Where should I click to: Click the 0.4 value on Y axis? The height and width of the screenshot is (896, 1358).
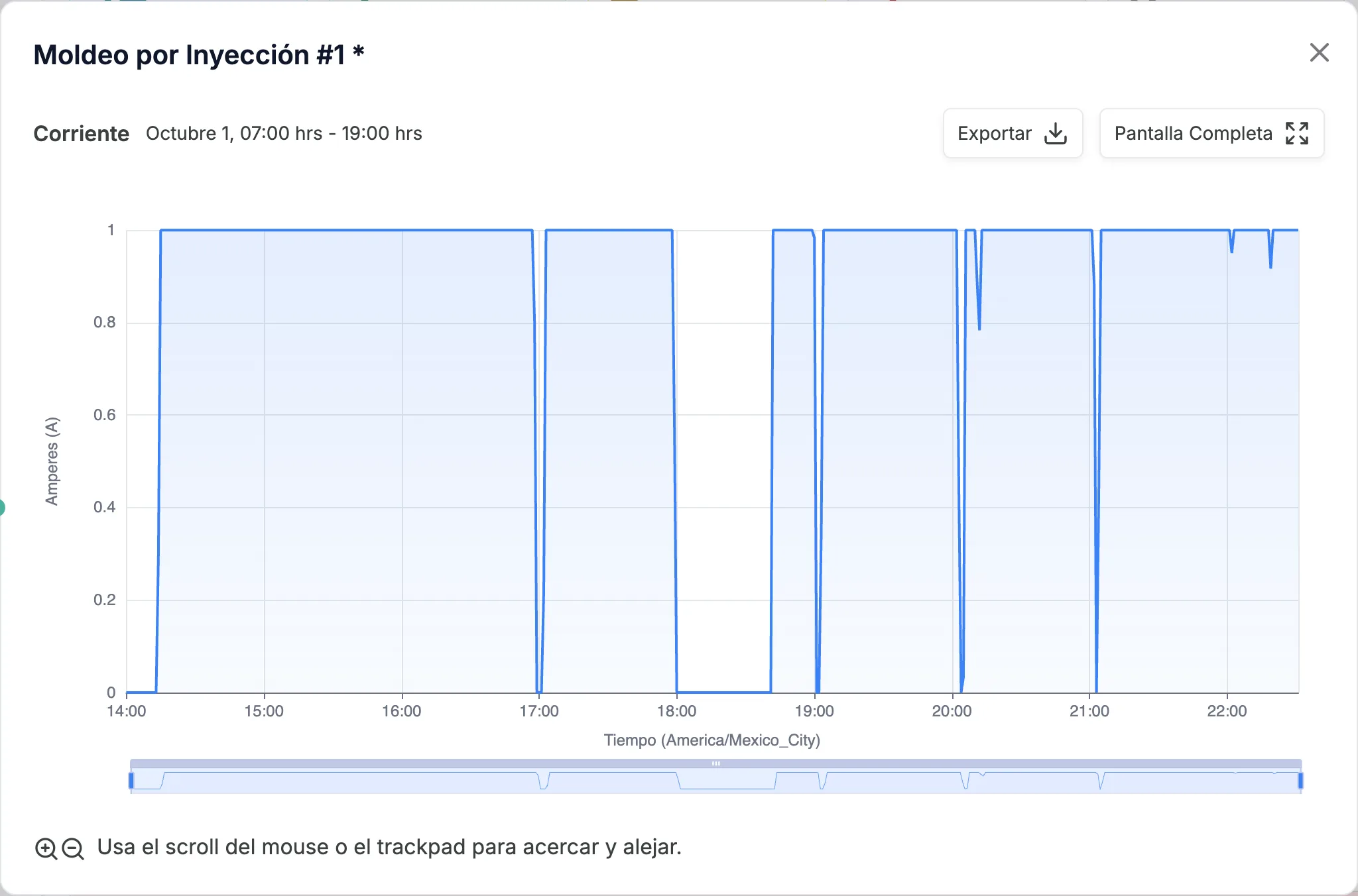point(105,508)
